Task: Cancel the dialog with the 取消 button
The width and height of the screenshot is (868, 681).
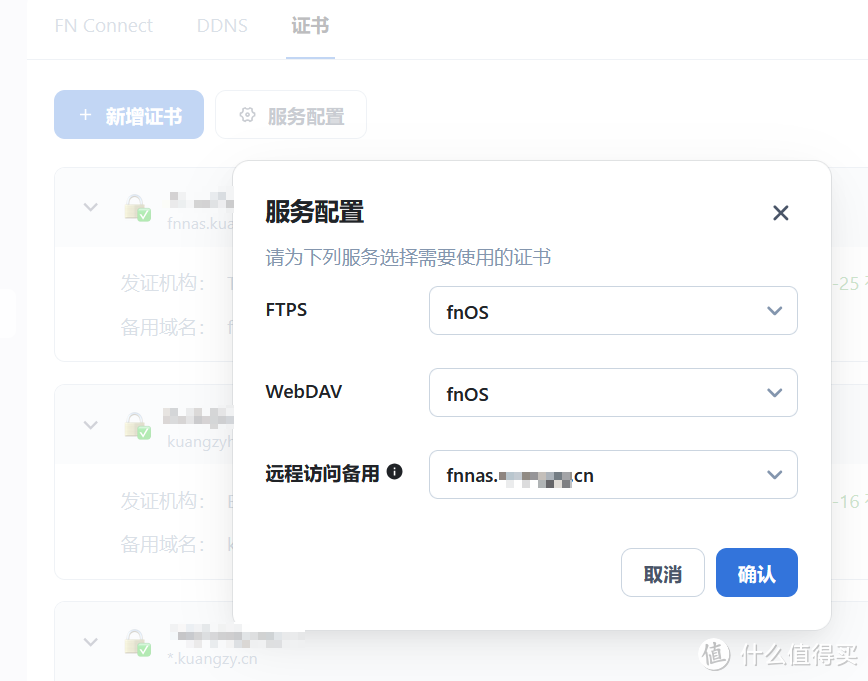Action: (662, 572)
